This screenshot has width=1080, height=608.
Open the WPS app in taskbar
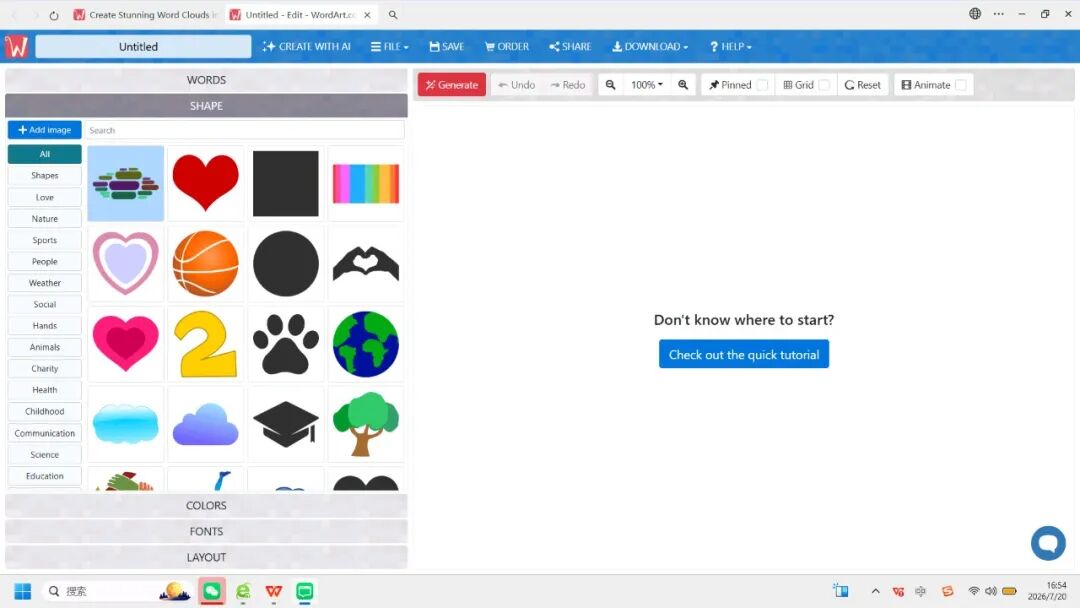[x=273, y=591]
